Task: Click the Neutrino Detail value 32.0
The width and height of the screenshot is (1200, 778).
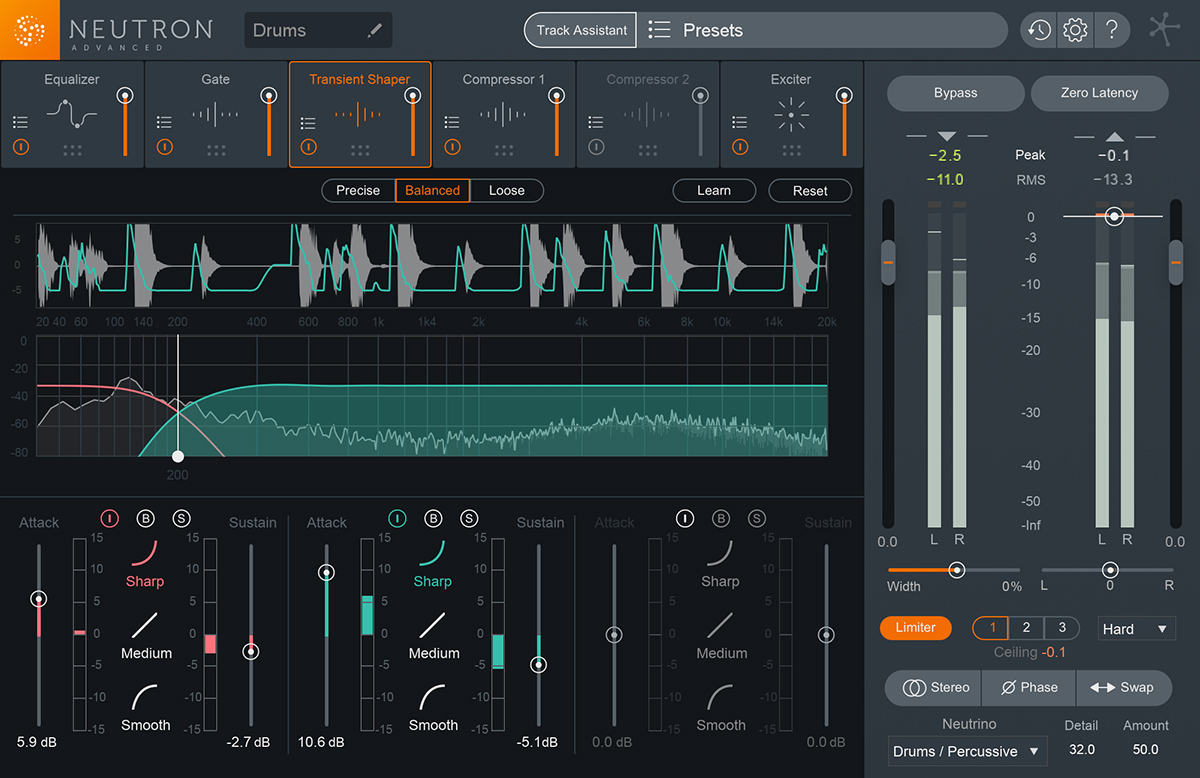Action: [x=1081, y=749]
